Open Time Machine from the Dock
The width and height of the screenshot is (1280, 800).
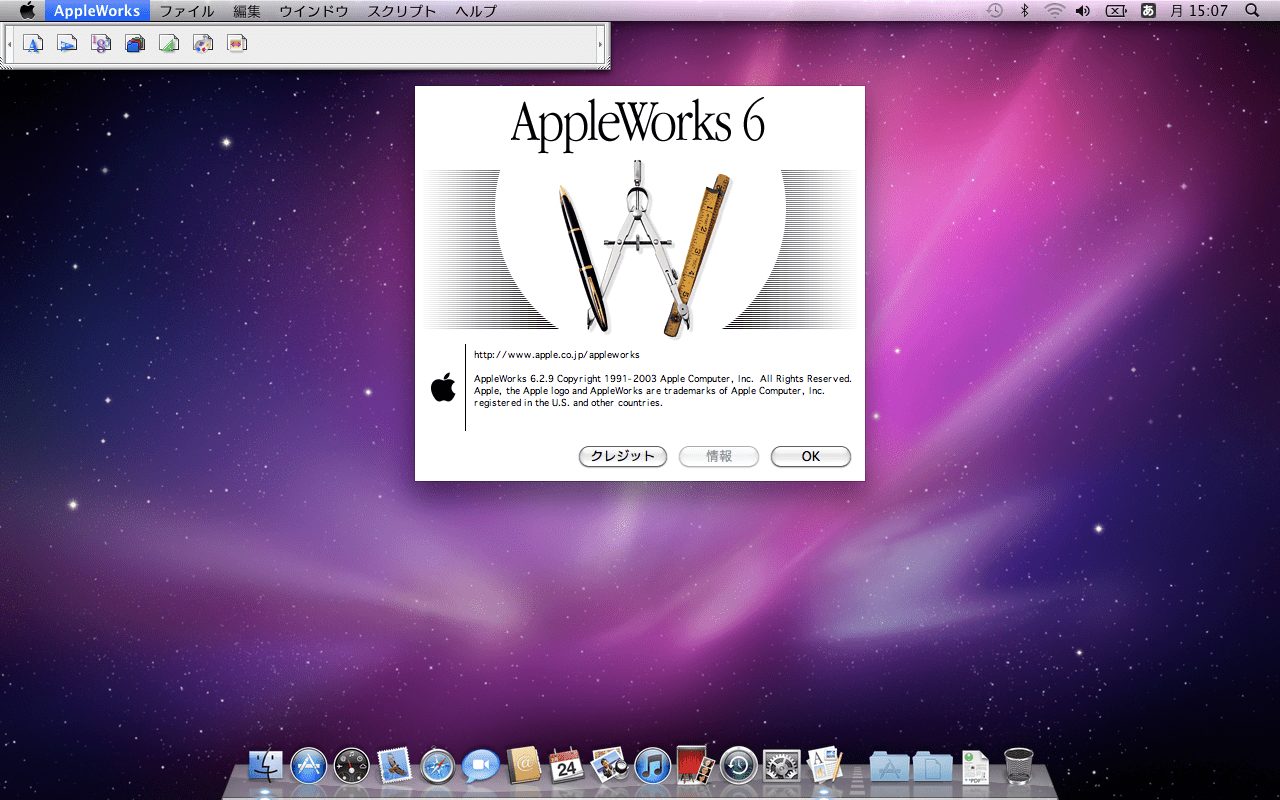736,767
